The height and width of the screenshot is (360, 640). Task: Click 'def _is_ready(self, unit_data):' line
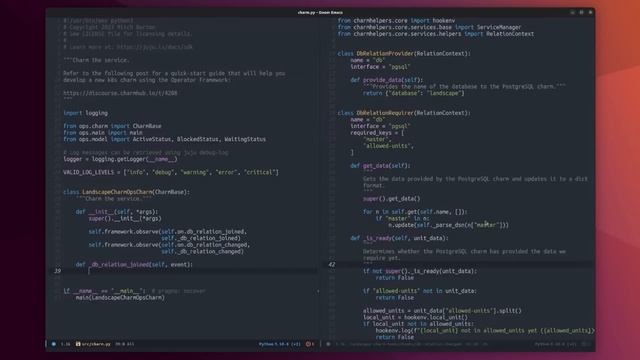(x=400, y=238)
